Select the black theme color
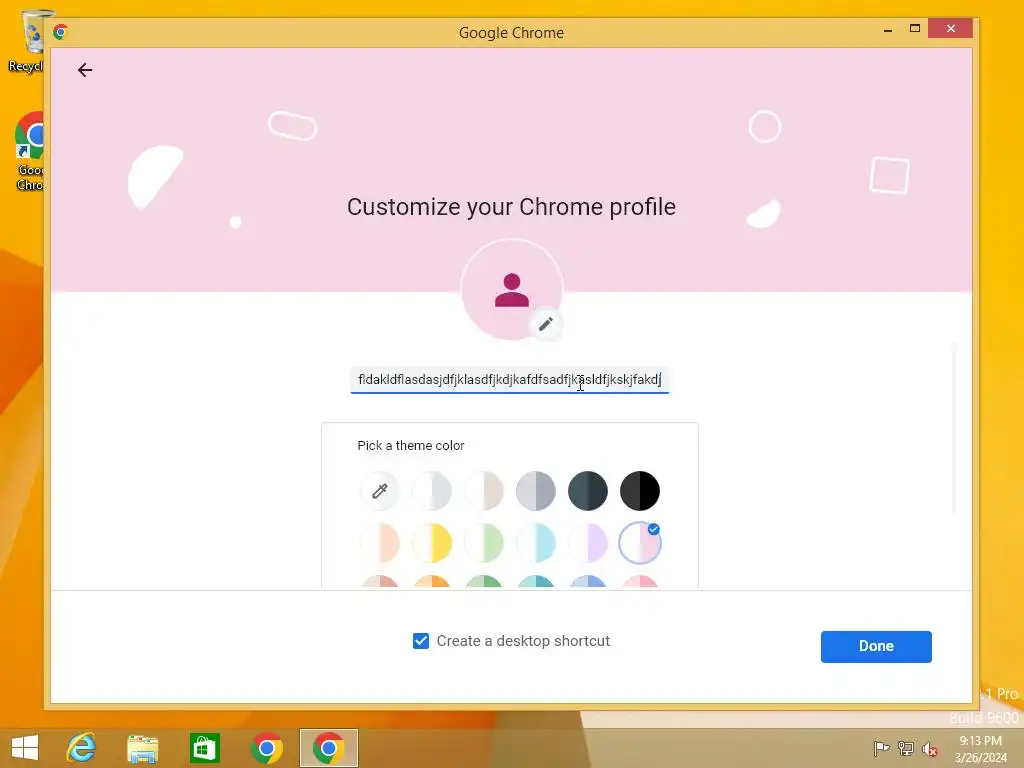Screen dimensions: 1024x768 point(640,490)
